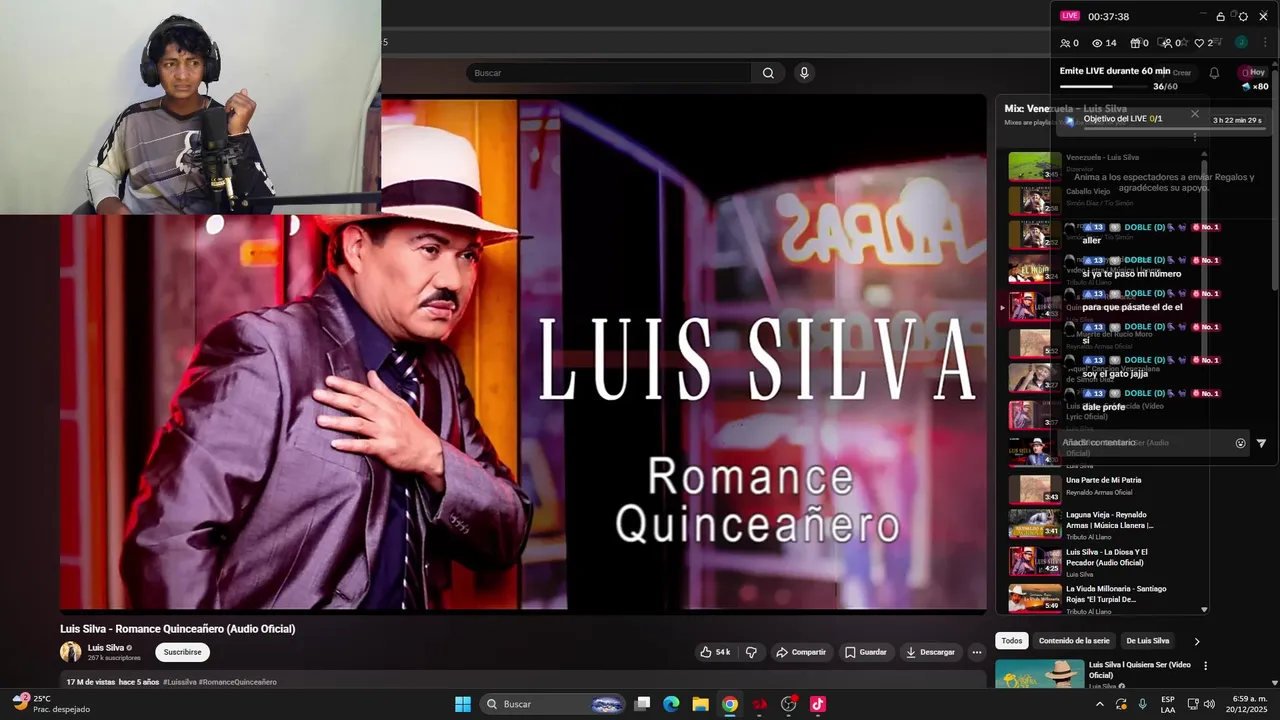Open the LIVE panel settings gear

[1243, 16]
